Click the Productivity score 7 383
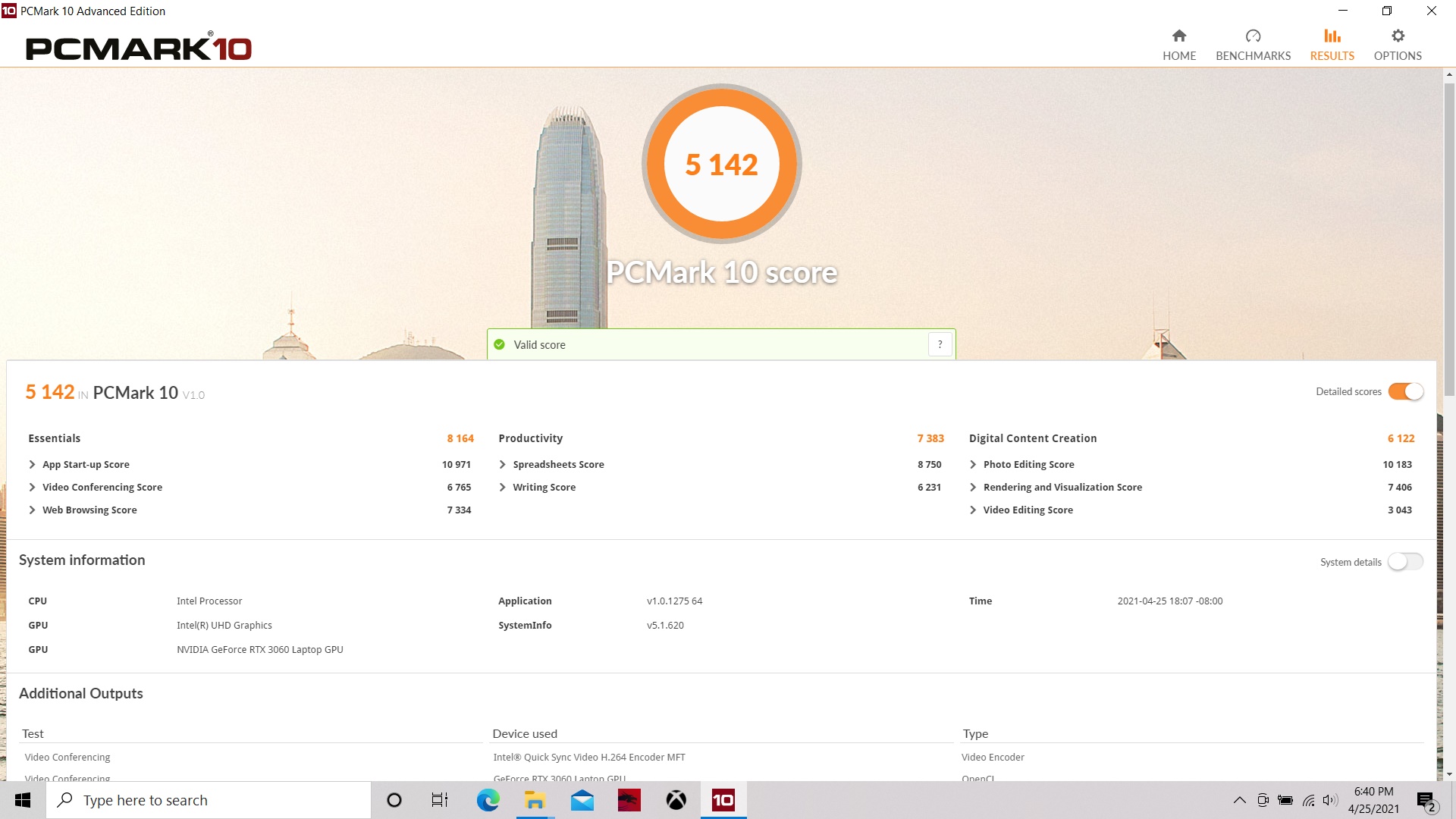 pos(930,438)
